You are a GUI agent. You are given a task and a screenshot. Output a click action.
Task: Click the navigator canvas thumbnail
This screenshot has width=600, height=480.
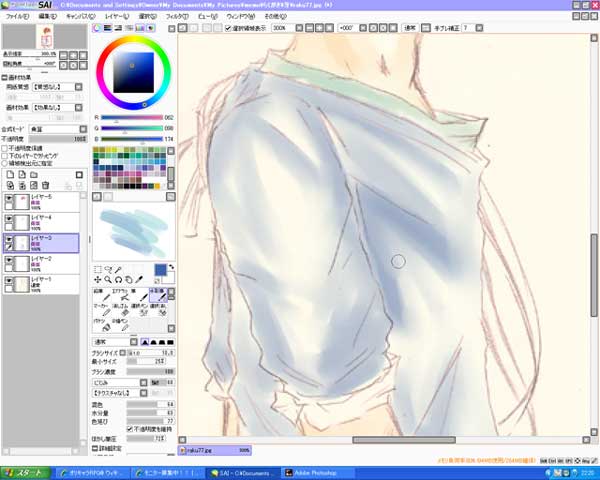point(45,36)
